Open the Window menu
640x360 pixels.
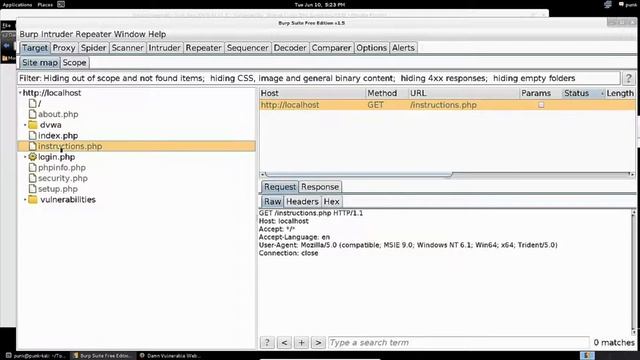[x=129, y=34]
